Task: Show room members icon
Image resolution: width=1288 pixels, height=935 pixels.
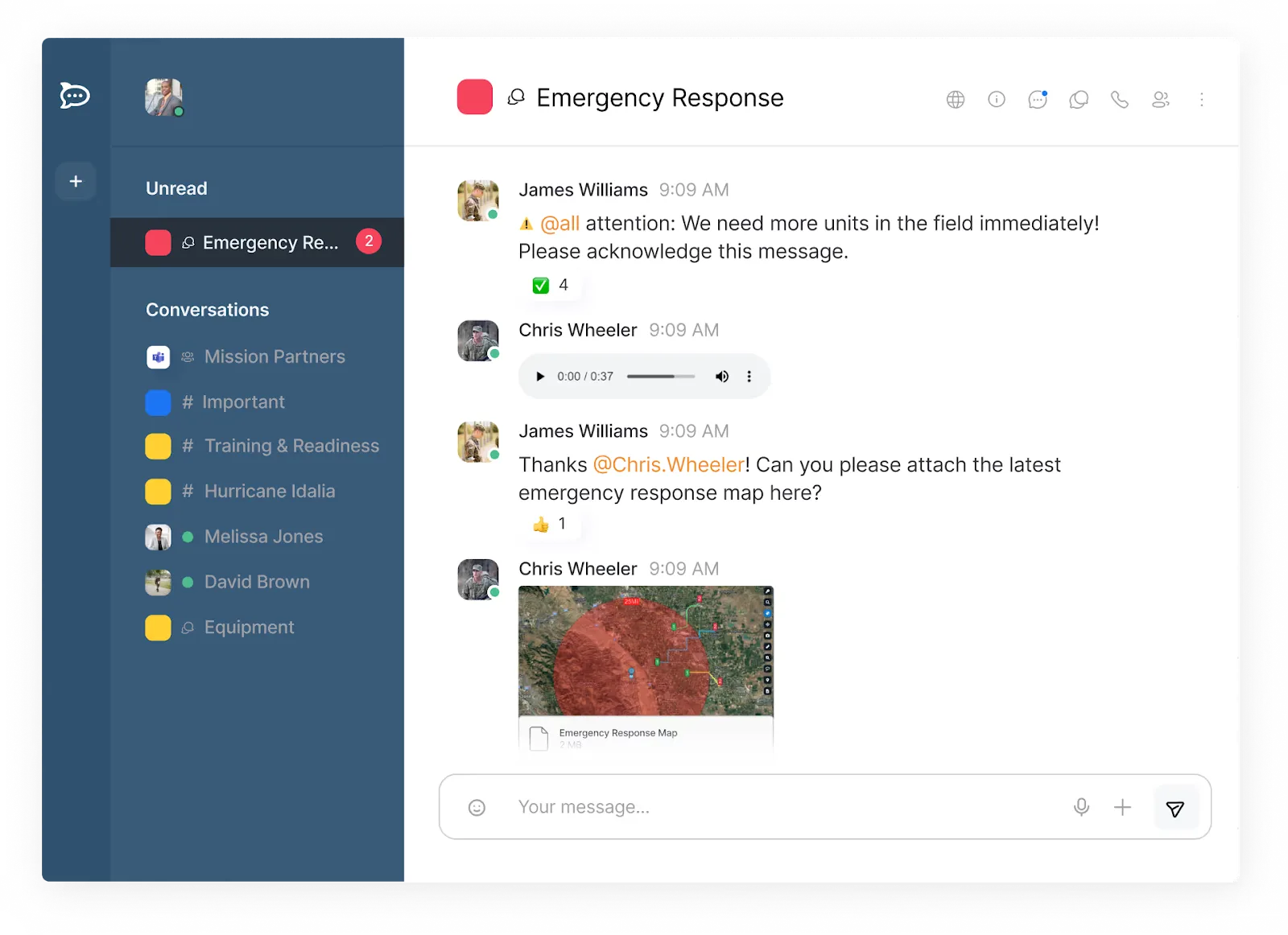Action: coord(1161,100)
